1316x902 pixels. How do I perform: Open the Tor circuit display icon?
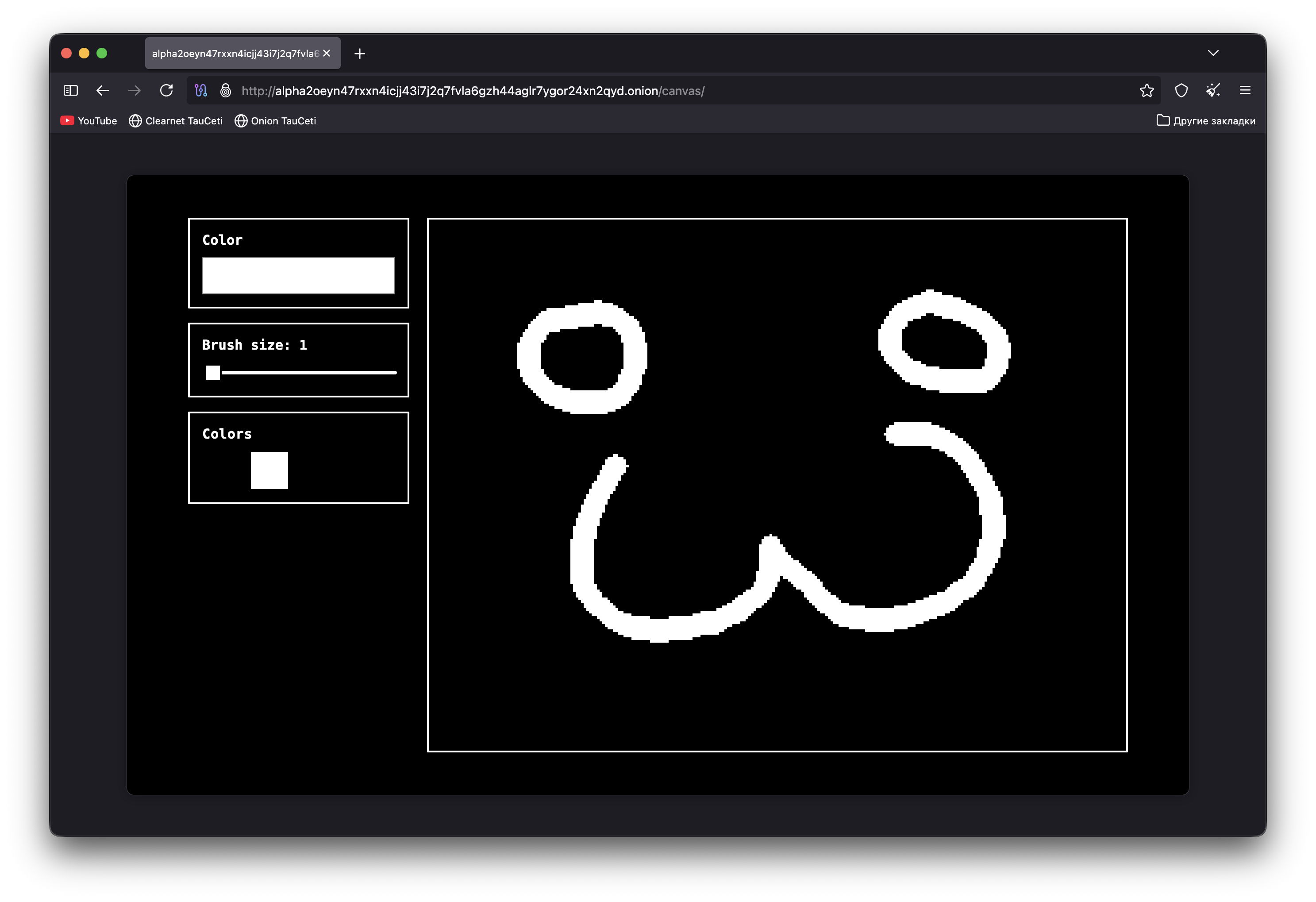[x=201, y=91]
